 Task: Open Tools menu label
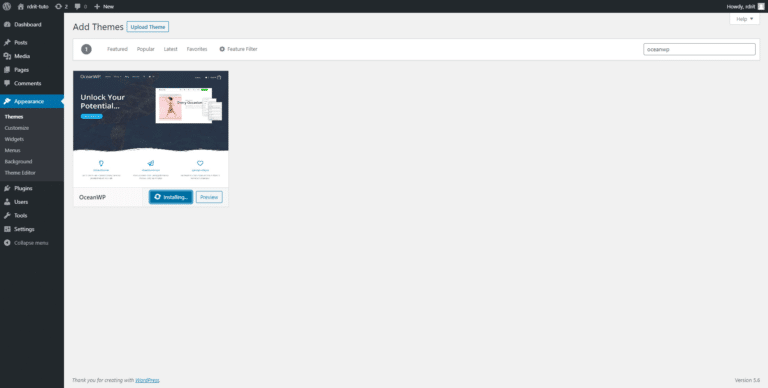coord(21,216)
